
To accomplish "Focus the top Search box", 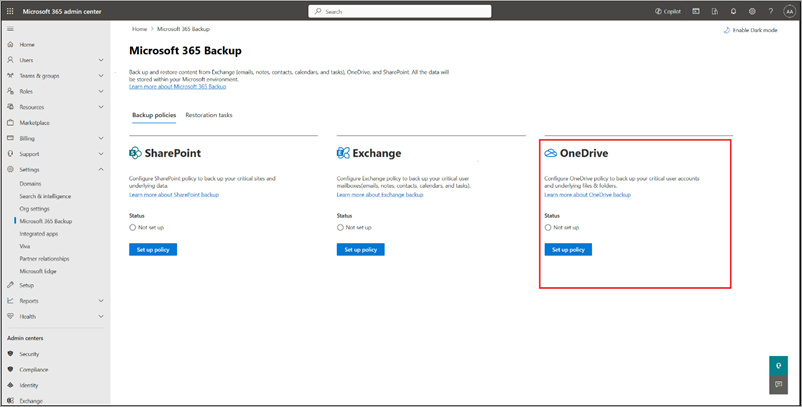I will tap(399, 11).
